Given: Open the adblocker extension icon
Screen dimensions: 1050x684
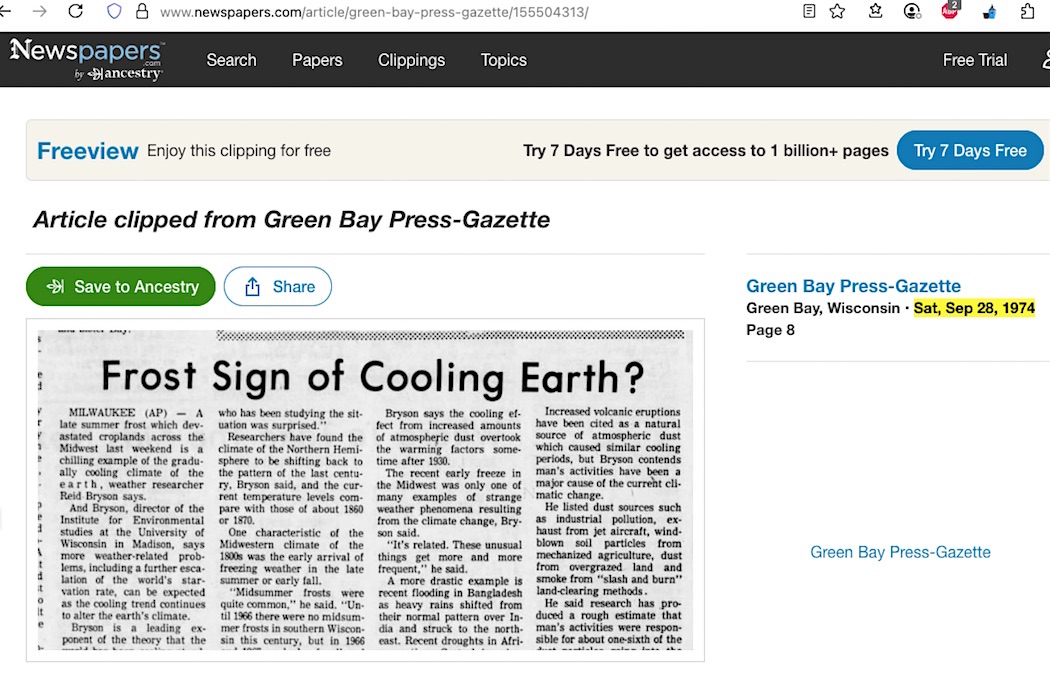Looking at the screenshot, I should point(949,12).
